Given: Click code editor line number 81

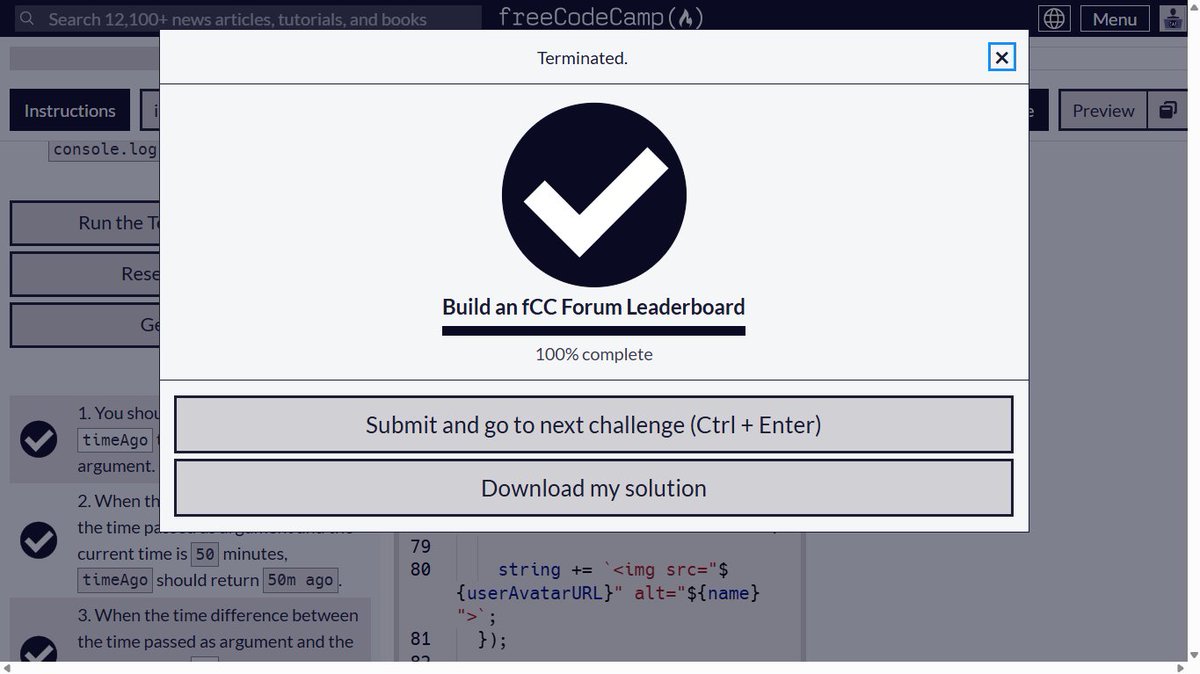Looking at the screenshot, I should [x=420, y=639].
